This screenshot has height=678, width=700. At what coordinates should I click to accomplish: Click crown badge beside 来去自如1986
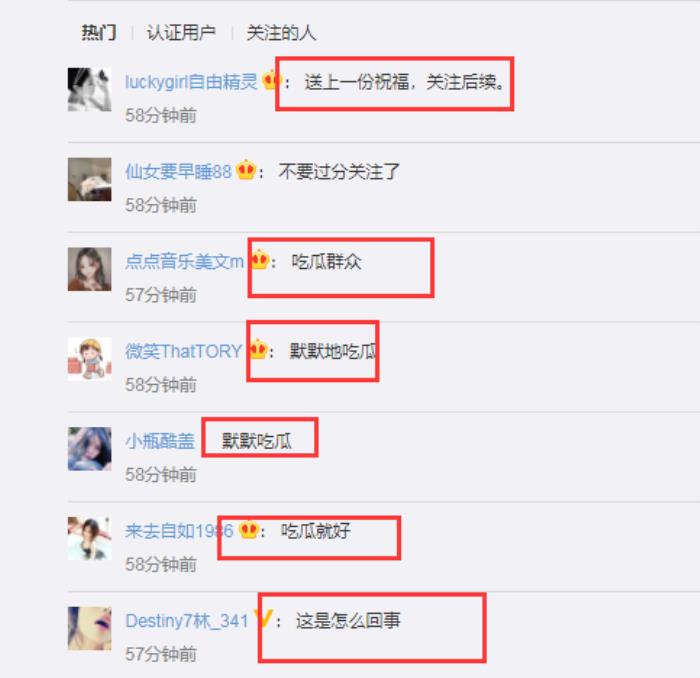pyautogui.click(x=249, y=530)
